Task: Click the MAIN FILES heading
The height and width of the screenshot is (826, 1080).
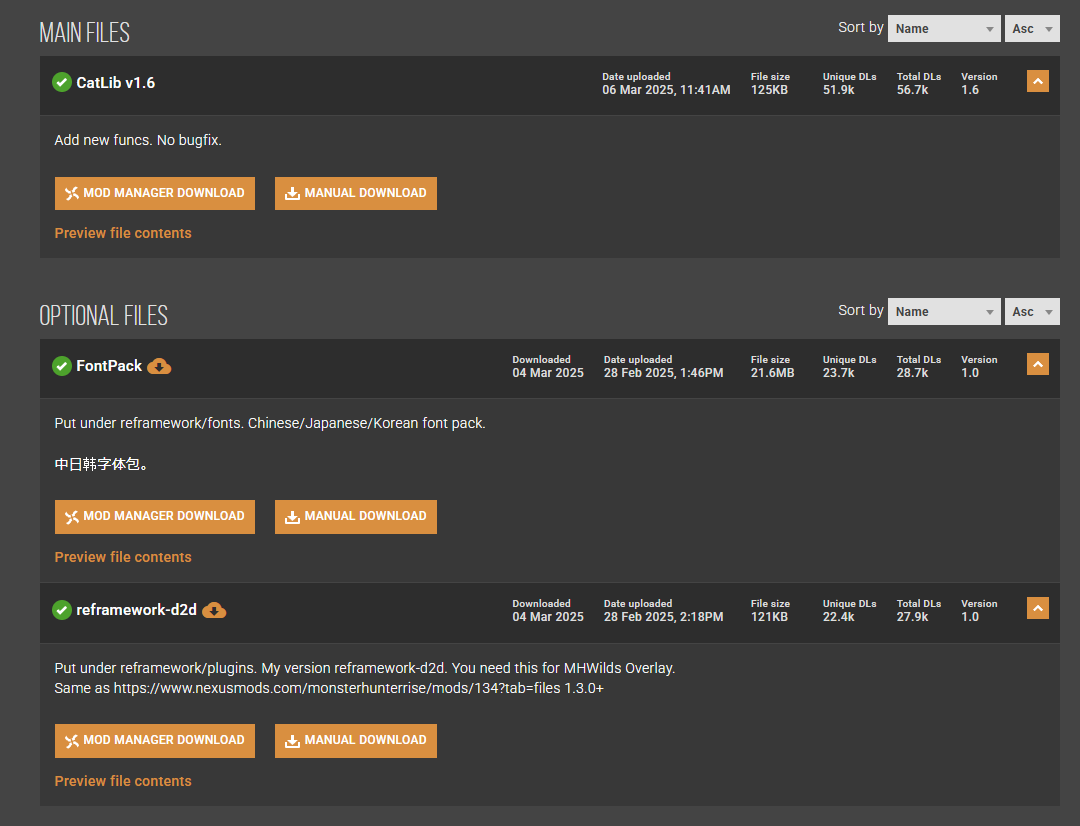Action: pyautogui.click(x=84, y=32)
